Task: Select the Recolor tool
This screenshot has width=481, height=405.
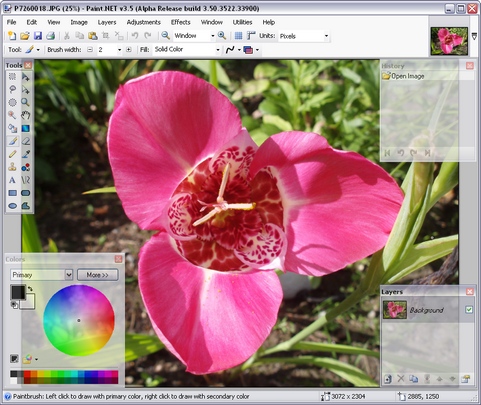Action: click(x=25, y=167)
